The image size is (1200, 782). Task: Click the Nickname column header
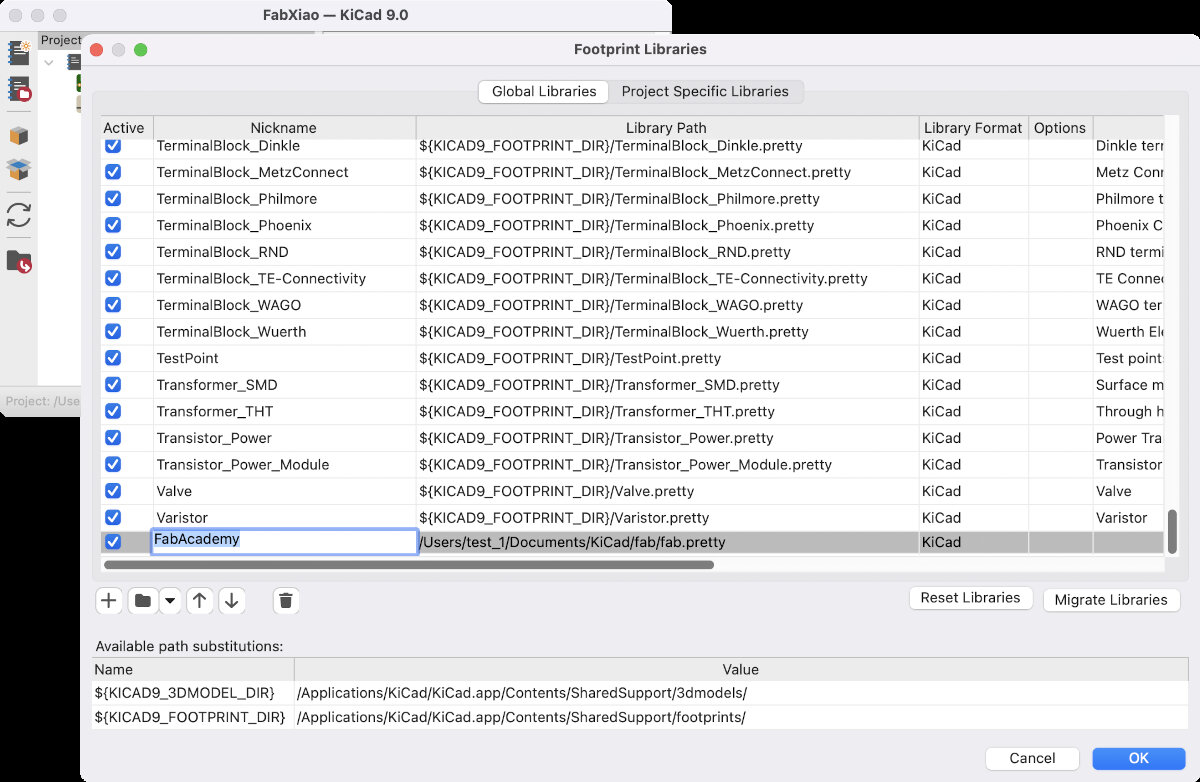283,128
